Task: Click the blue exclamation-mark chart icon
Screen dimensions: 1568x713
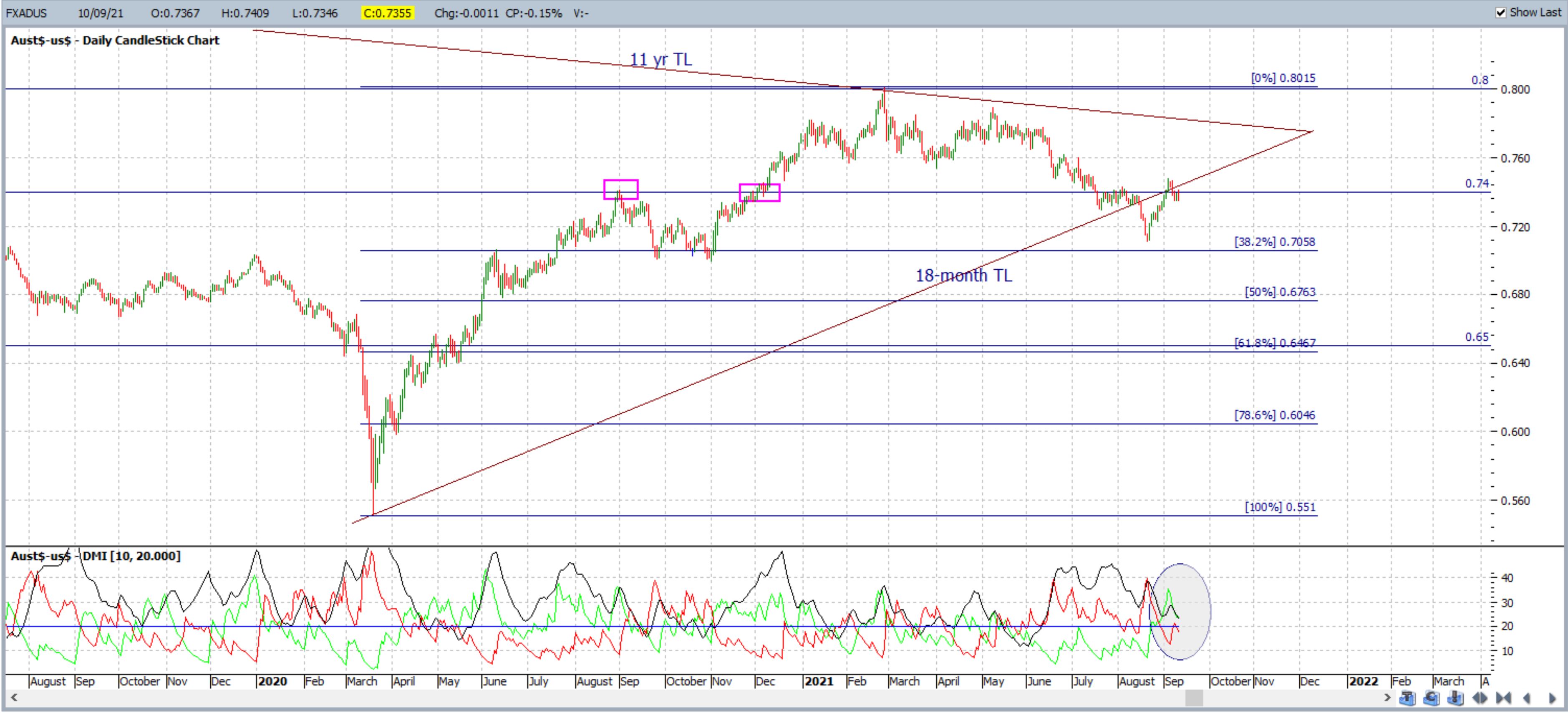Action: tap(1455, 698)
